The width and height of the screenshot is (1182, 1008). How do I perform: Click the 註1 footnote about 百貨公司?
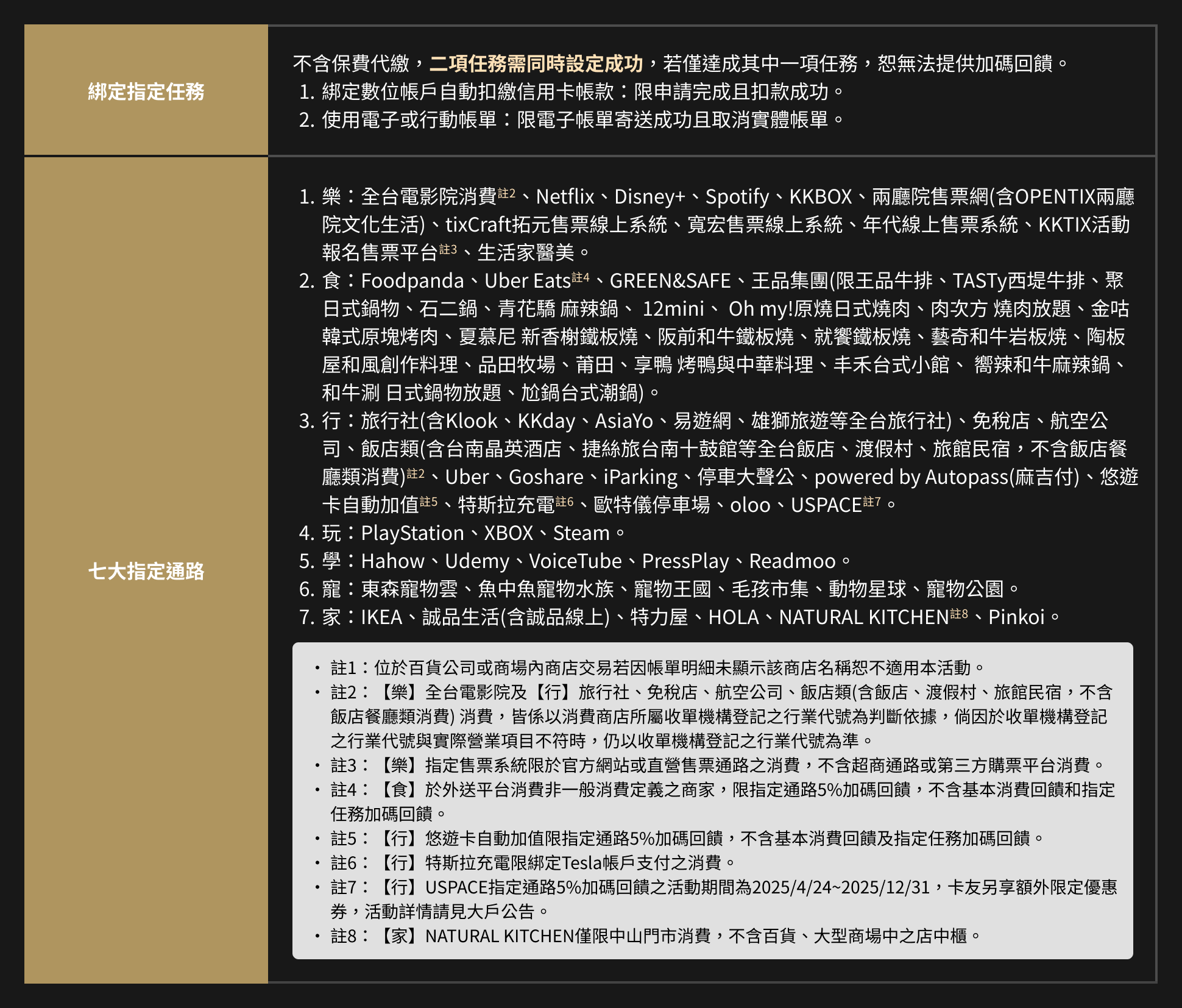pyautogui.click(x=657, y=668)
